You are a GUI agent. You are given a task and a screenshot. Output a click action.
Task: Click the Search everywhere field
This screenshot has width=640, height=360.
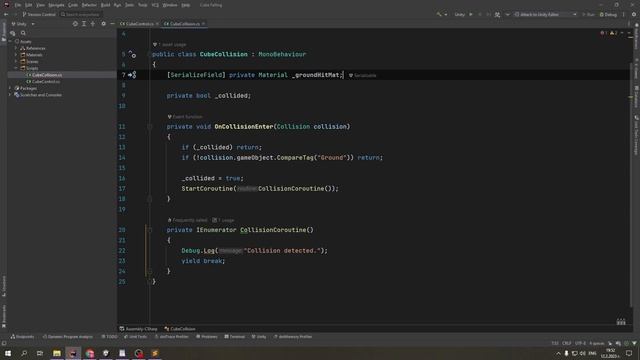coord(80,14)
